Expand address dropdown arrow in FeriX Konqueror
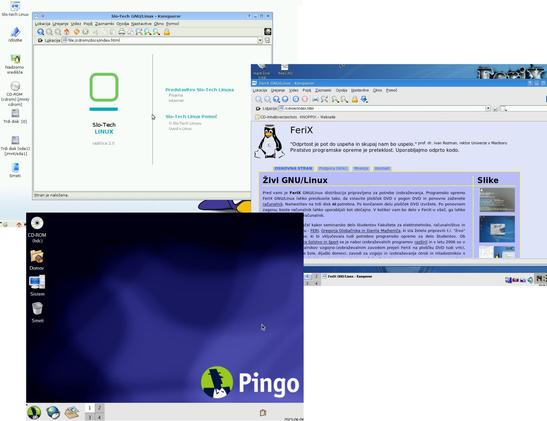 [x=488, y=108]
